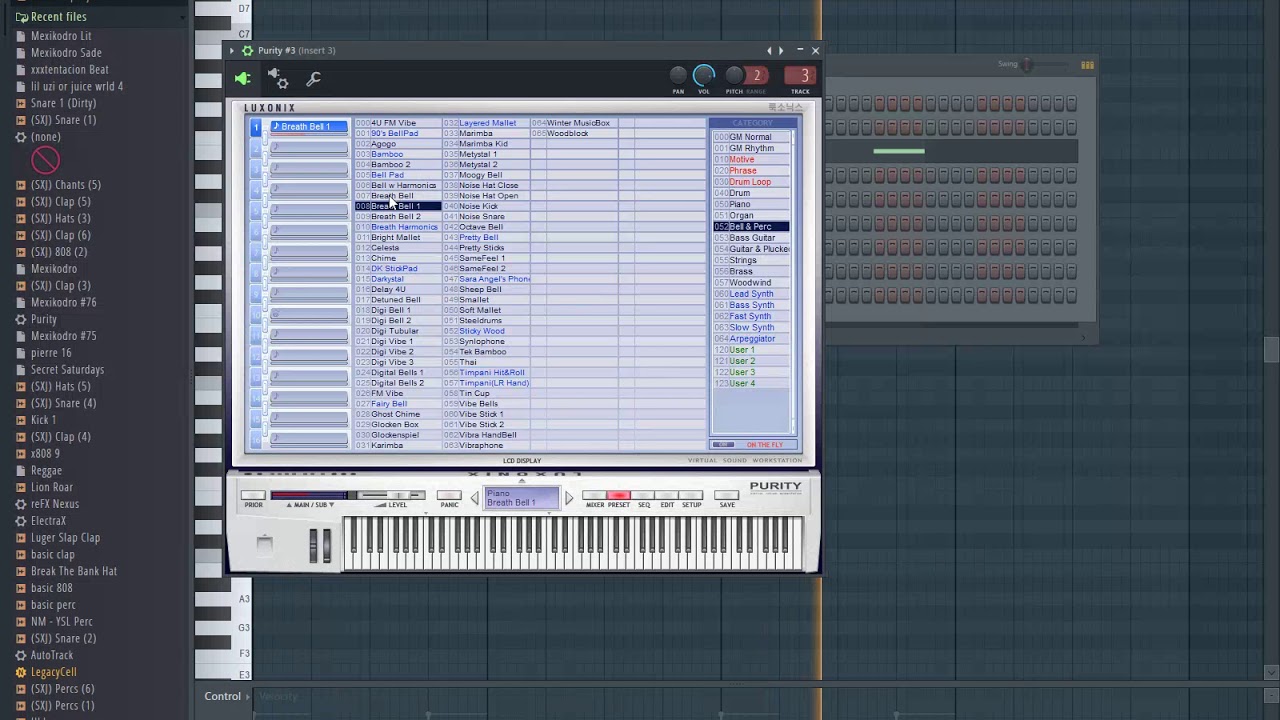Click the Control label in piano roll
This screenshot has width=1280, height=720.
click(223, 697)
